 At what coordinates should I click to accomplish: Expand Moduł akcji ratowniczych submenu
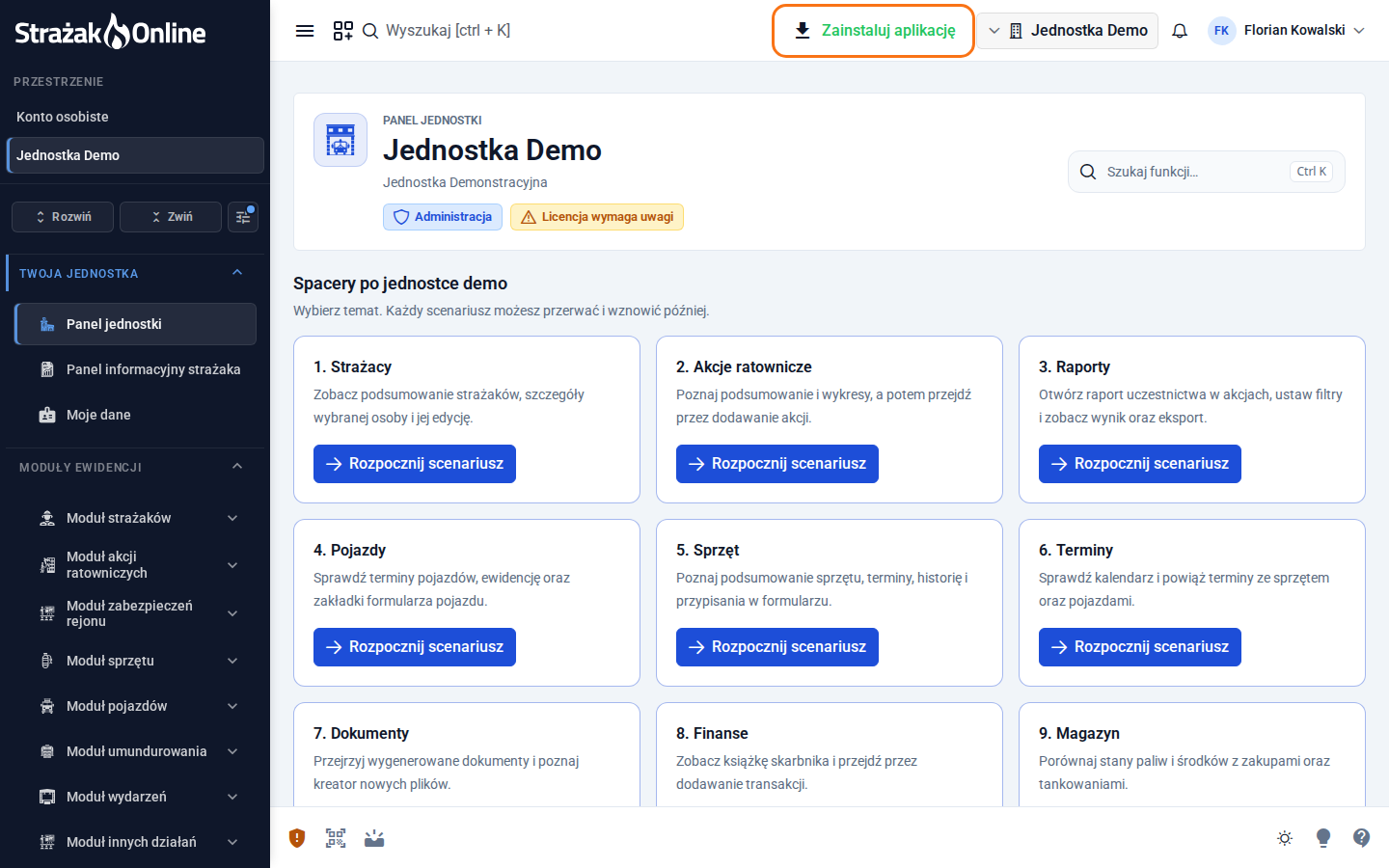[232, 565]
